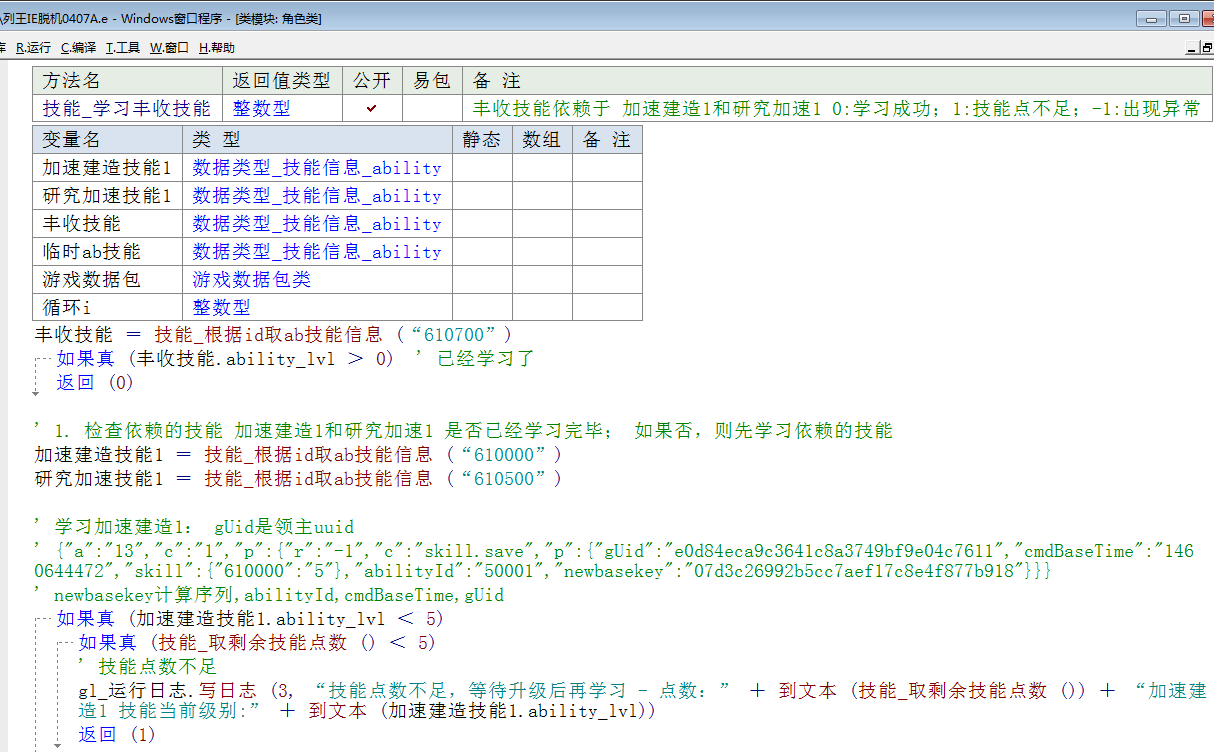This screenshot has width=1214, height=752.
Task: Toggle 静态 cell for variable 加速建造技能1
Action: click(x=482, y=168)
